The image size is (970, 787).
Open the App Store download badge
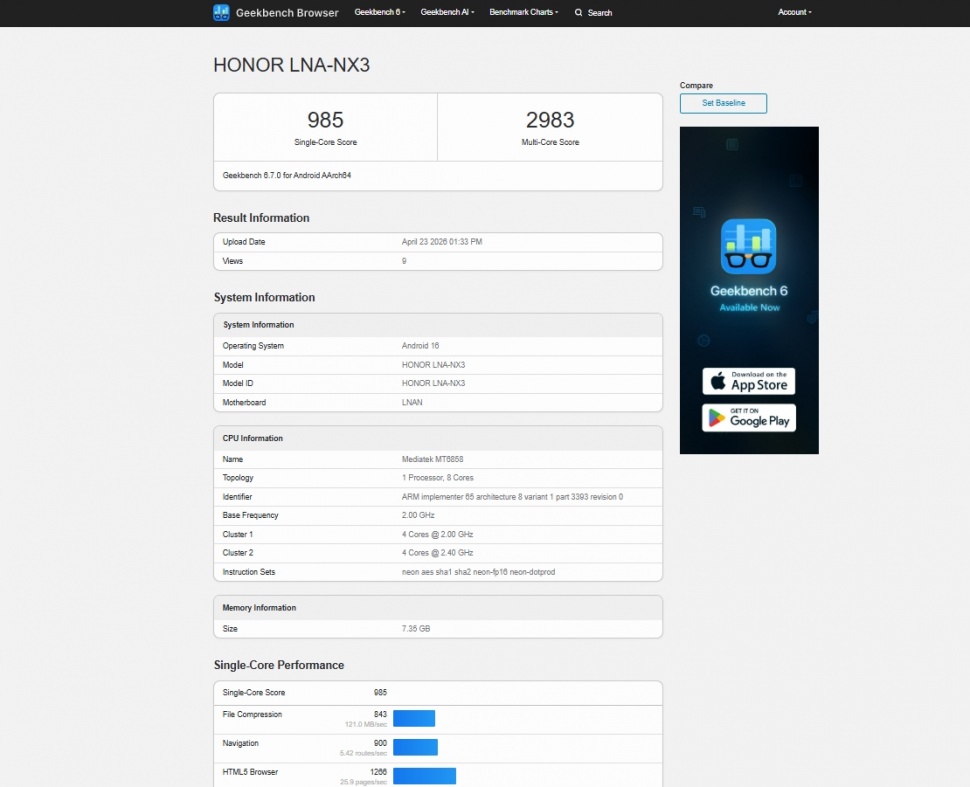click(x=748, y=381)
